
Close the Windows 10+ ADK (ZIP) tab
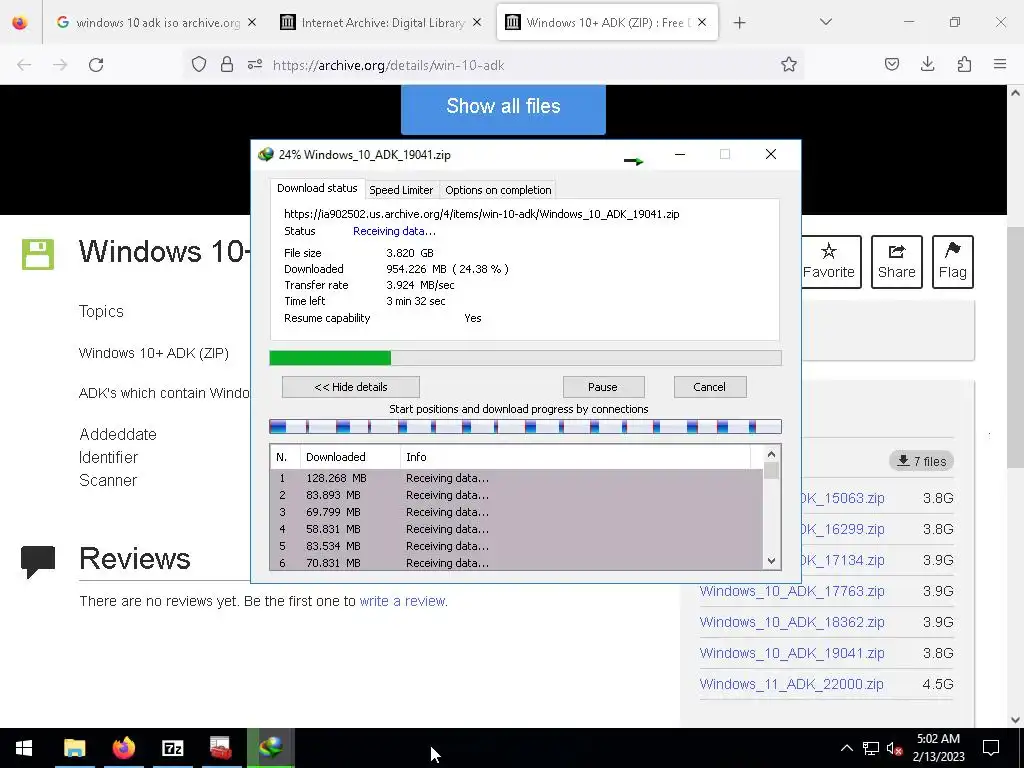[x=702, y=23]
